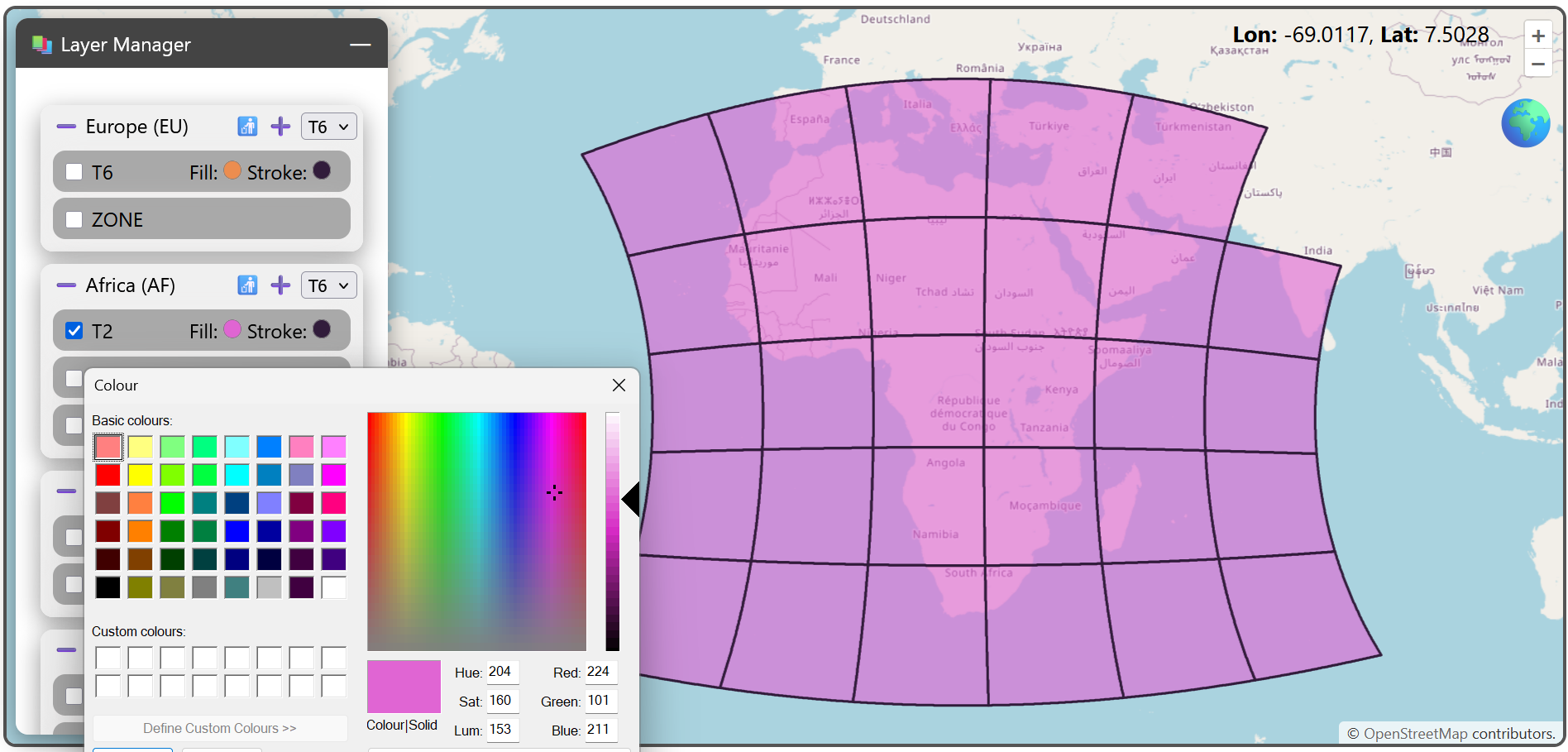This screenshot has width=1568, height=752.
Task: Open the Europe T6 dropdown
Action: pyautogui.click(x=328, y=127)
